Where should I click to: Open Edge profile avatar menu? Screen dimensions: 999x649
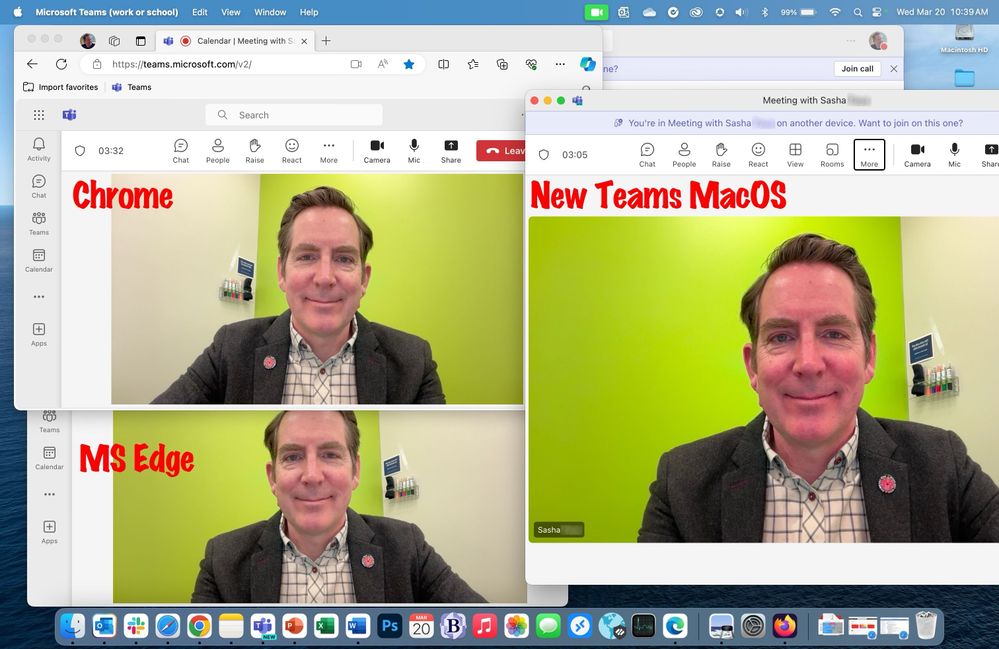88,41
